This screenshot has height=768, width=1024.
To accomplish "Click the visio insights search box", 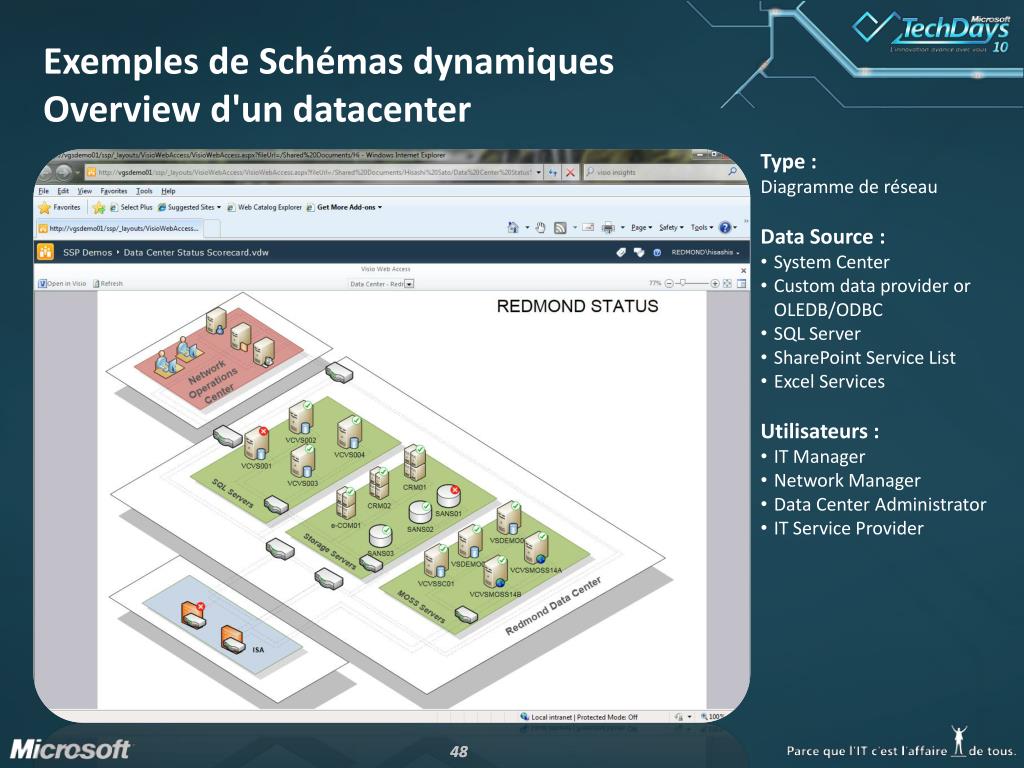I will [x=655, y=172].
